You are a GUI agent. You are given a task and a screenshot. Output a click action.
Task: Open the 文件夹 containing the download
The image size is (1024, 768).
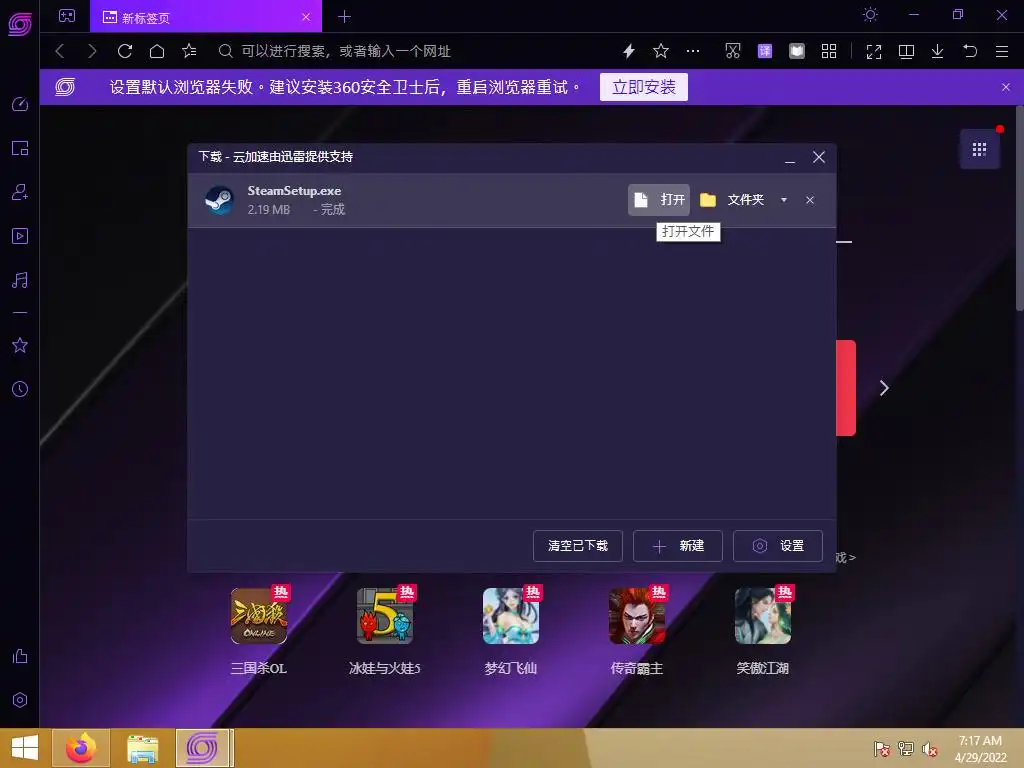[x=732, y=200]
